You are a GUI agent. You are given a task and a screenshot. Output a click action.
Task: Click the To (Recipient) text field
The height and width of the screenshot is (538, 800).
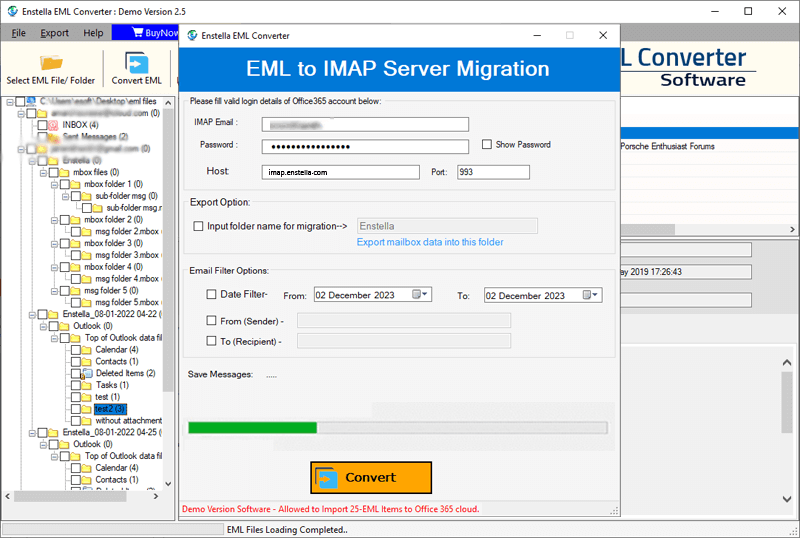(x=404, y=340)
